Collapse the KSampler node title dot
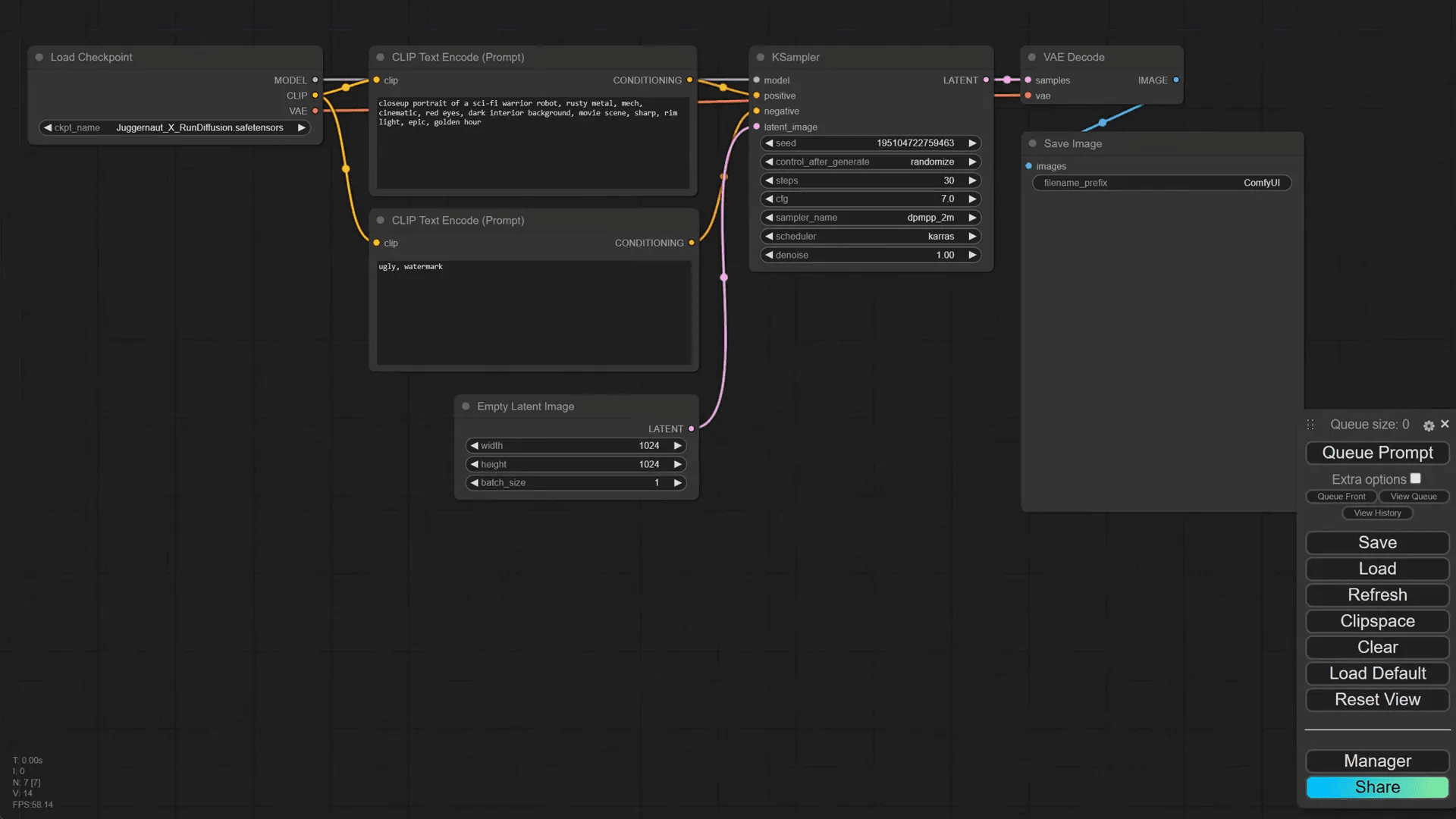The height and width of the screenshot is (819, 1456). [759, 57]
